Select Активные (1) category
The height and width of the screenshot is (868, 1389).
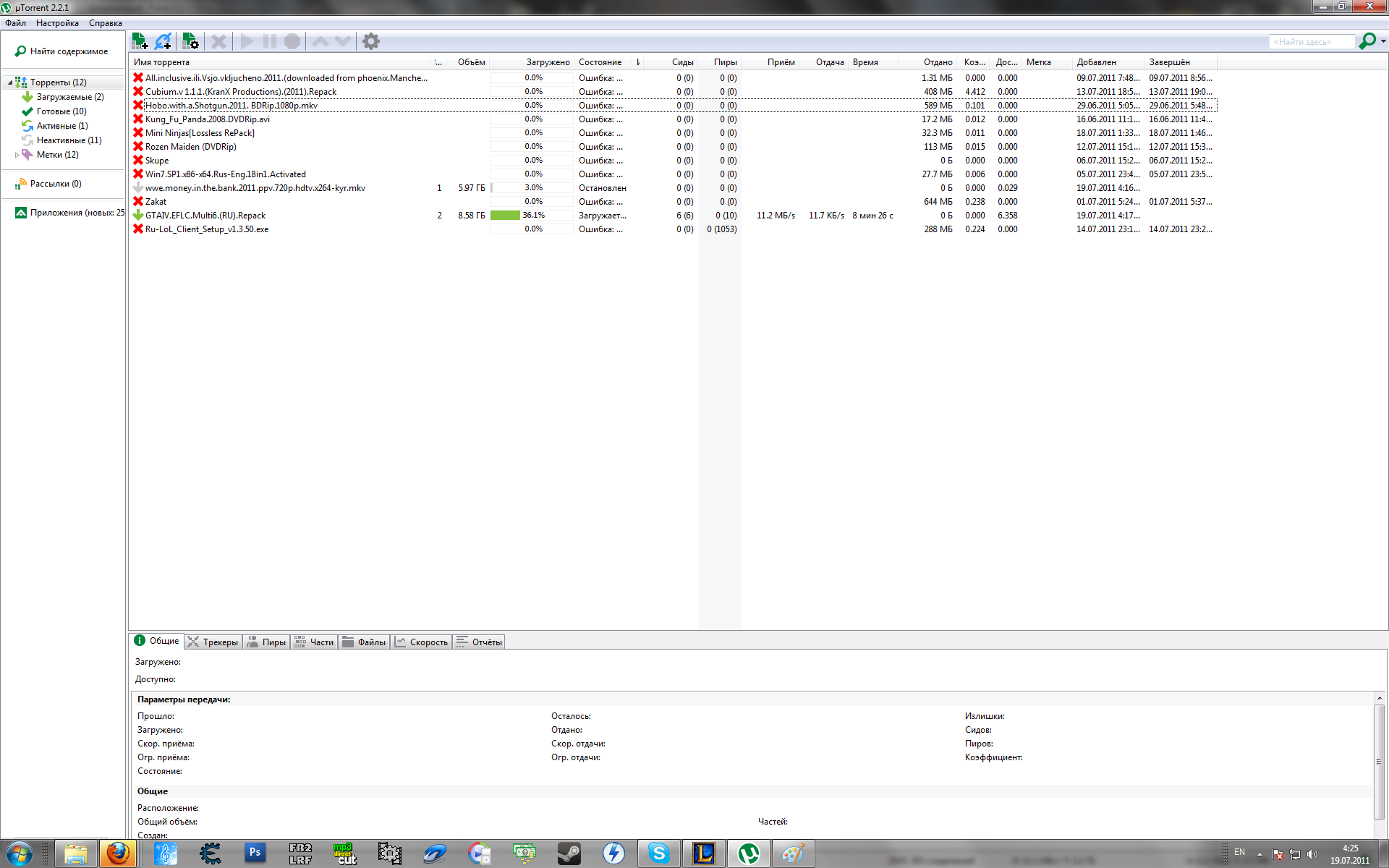coord(55,126)
